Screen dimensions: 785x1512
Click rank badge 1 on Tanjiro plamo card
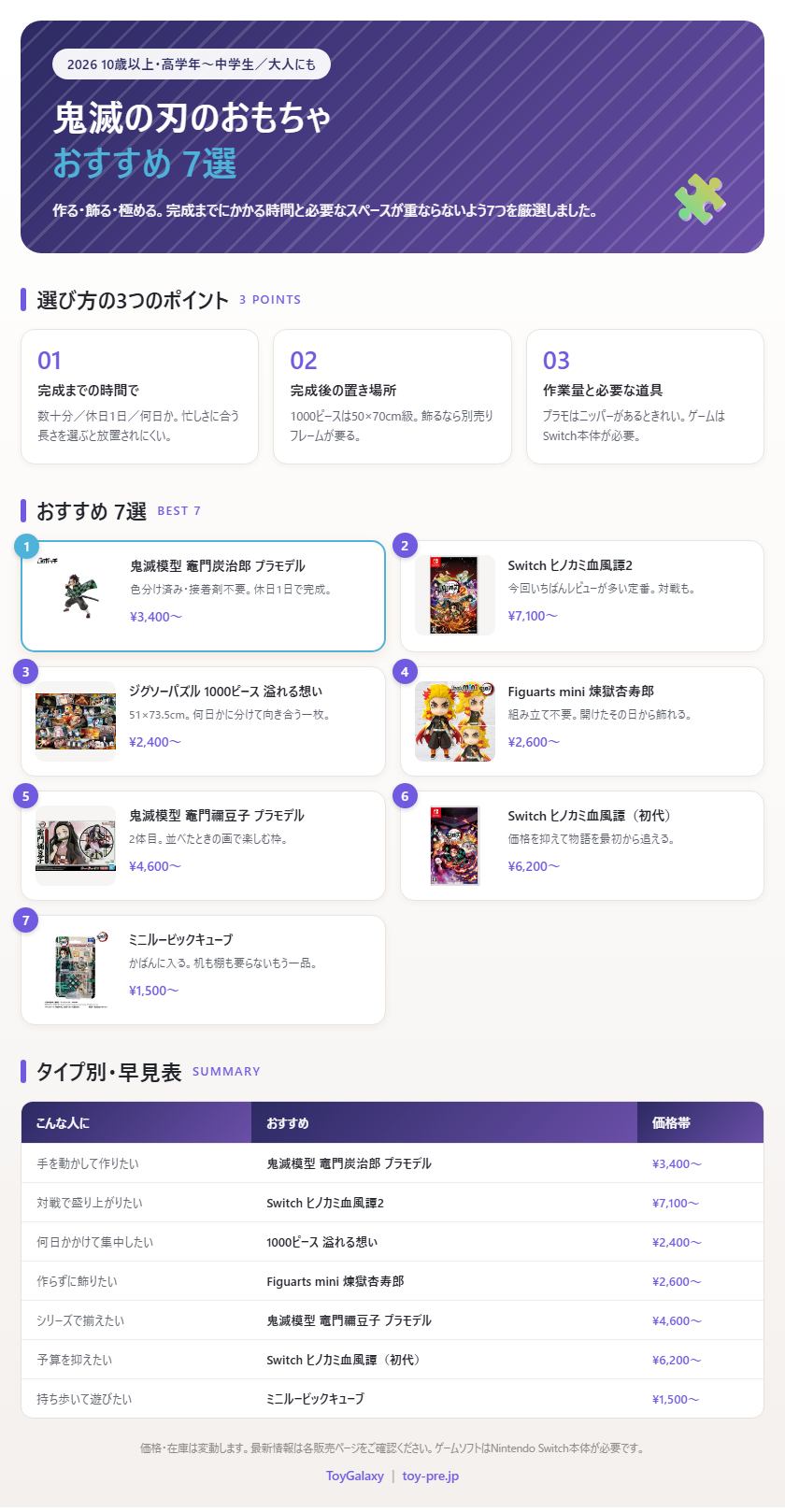click(x=26, y=547)
